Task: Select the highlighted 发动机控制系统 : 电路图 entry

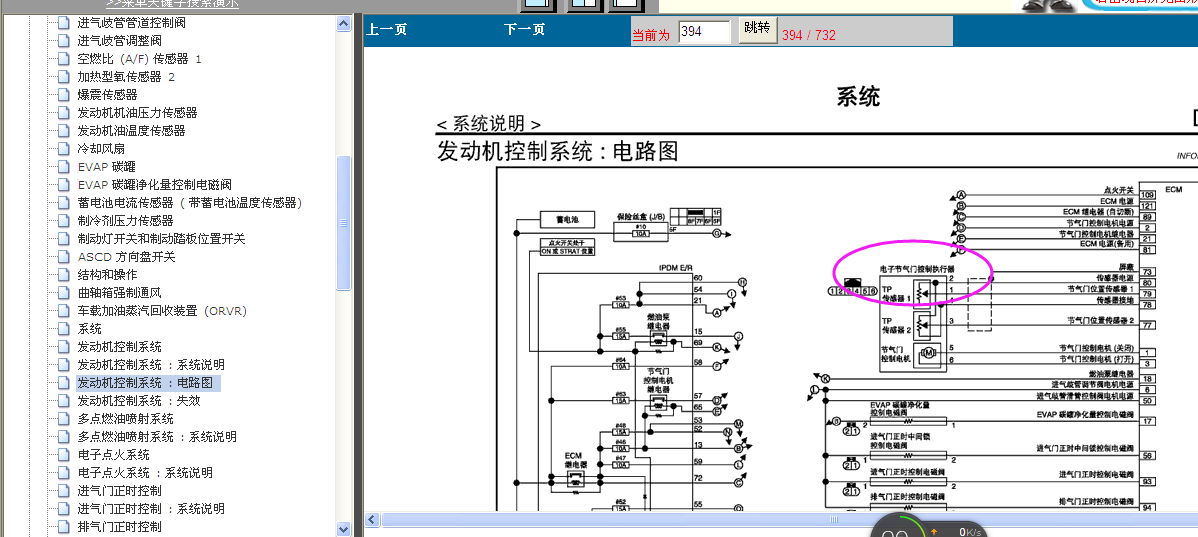Action: tap(149, 383)
